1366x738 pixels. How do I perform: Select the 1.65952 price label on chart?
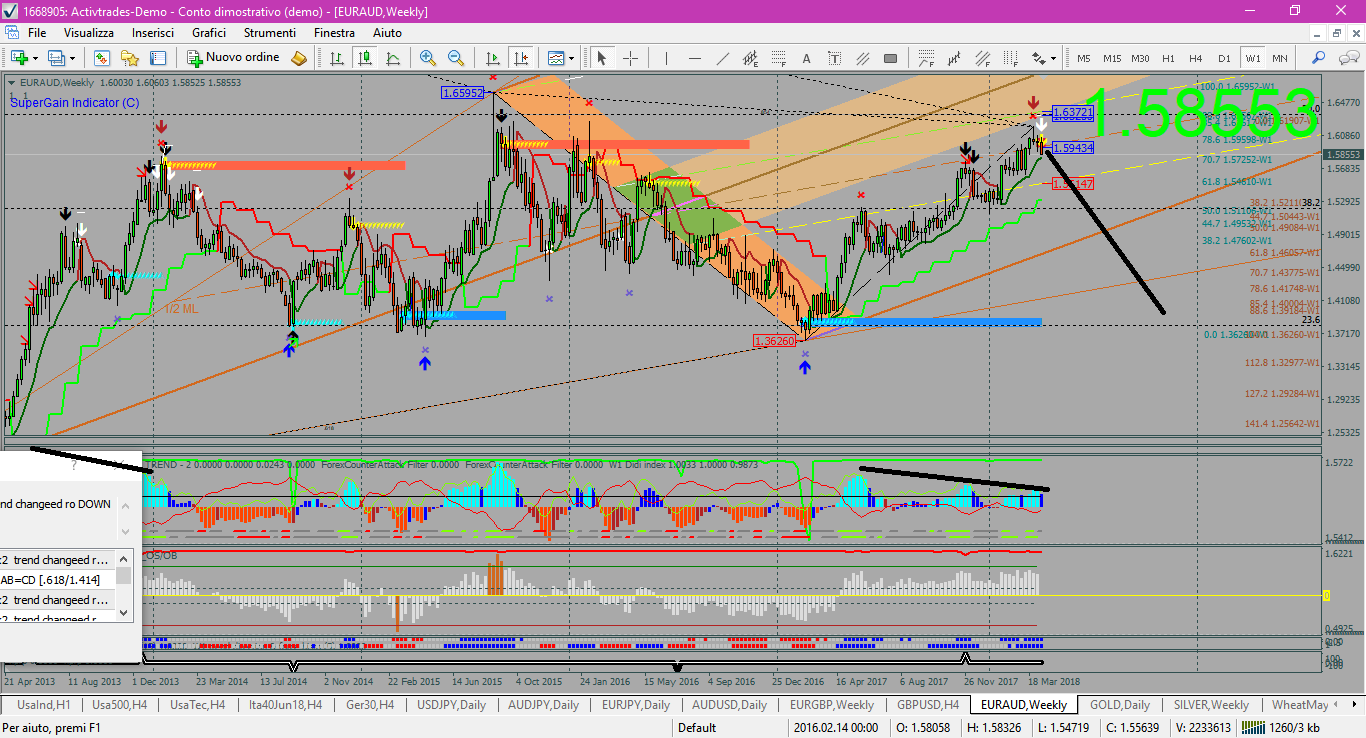[462, 92]
